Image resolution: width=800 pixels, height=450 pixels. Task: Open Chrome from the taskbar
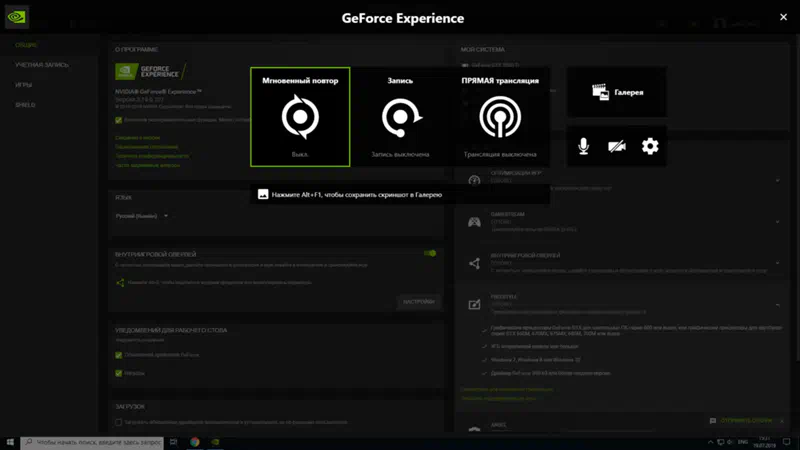click(194, 442)
